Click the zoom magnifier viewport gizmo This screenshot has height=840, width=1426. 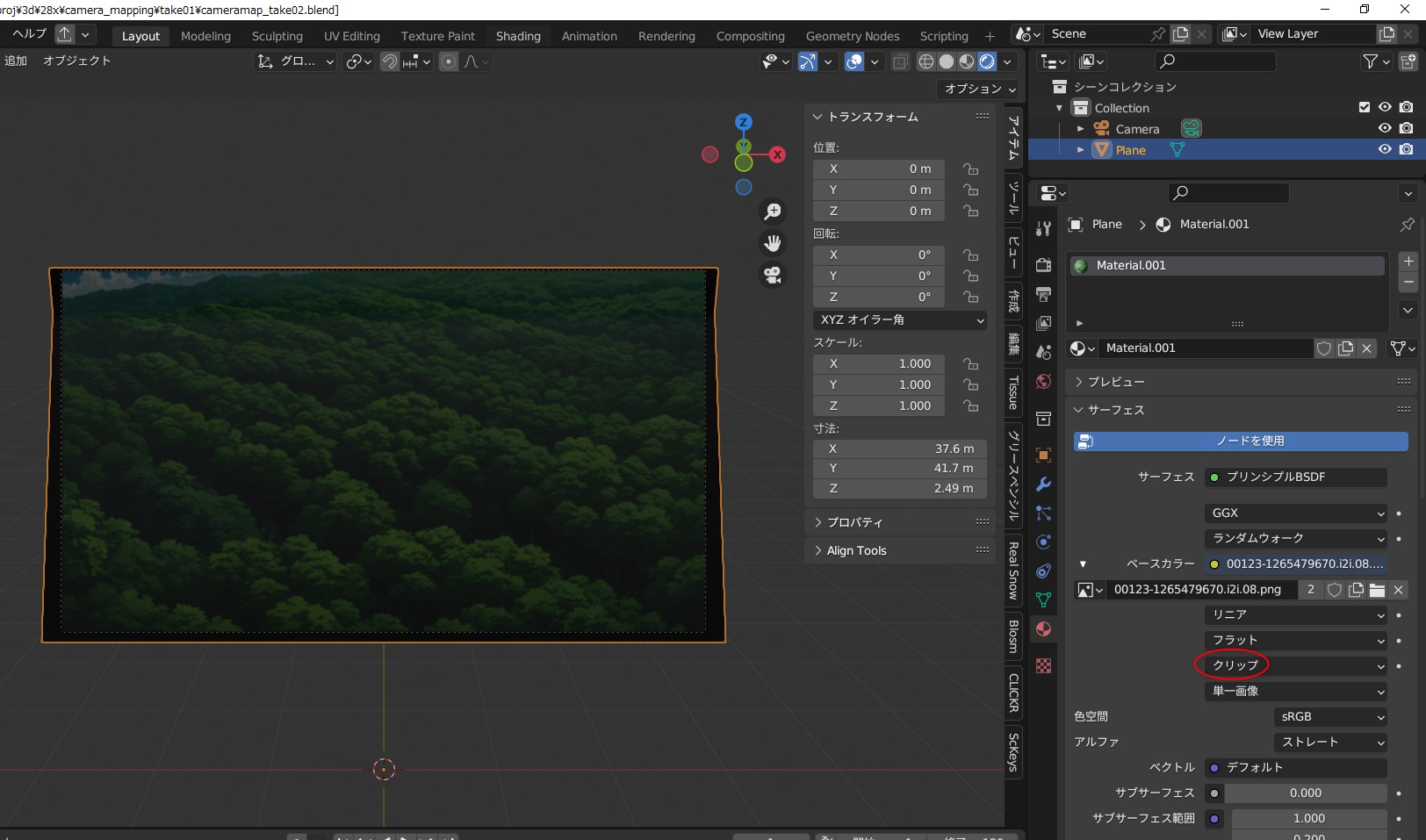pos(773,212)
